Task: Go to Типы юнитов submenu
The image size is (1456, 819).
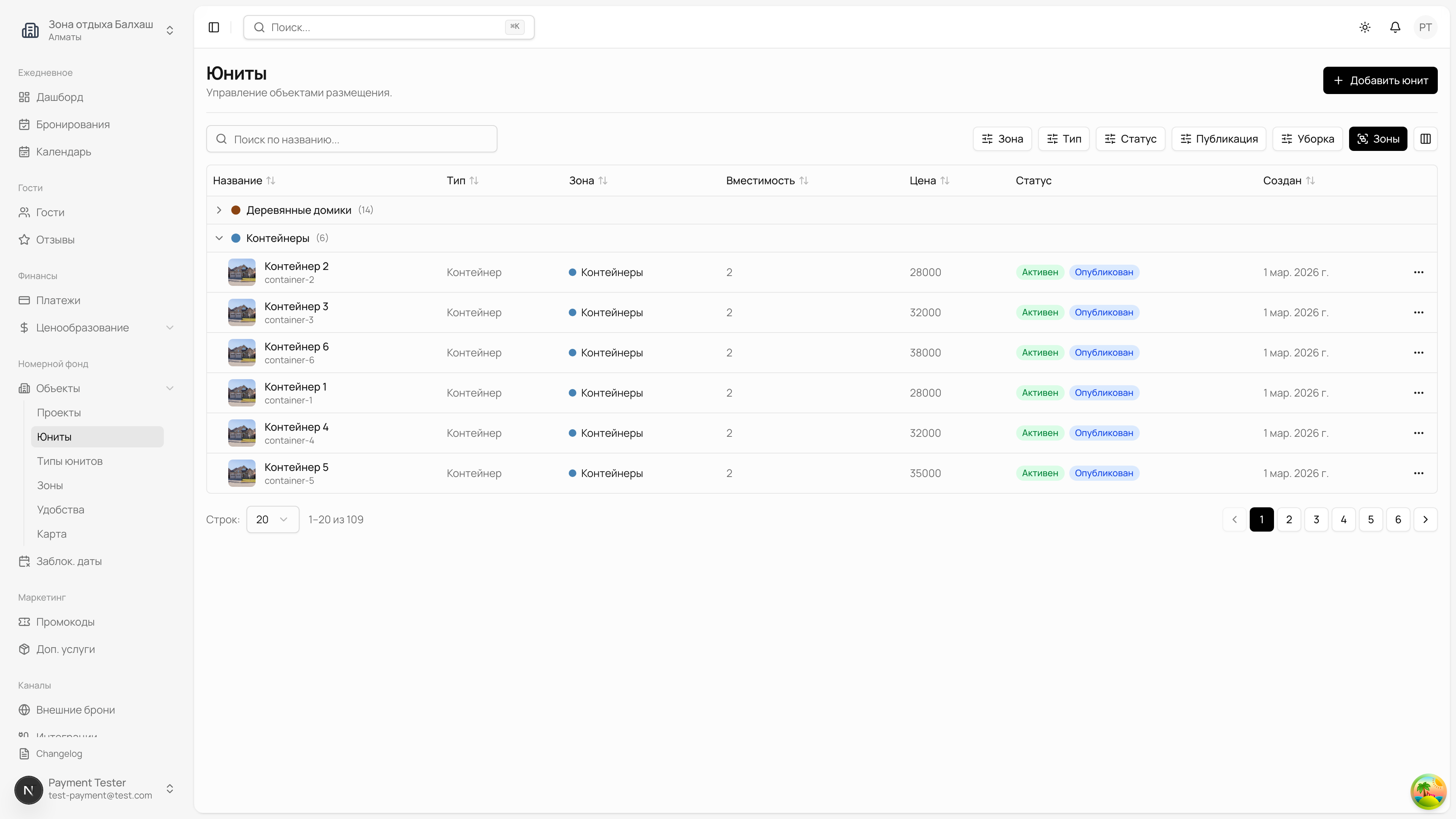Action: click(x=69, y=461)
